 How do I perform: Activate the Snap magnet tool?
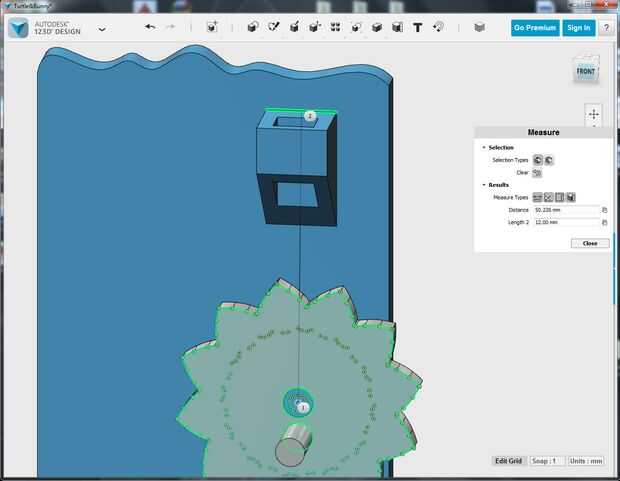point(439,27)
